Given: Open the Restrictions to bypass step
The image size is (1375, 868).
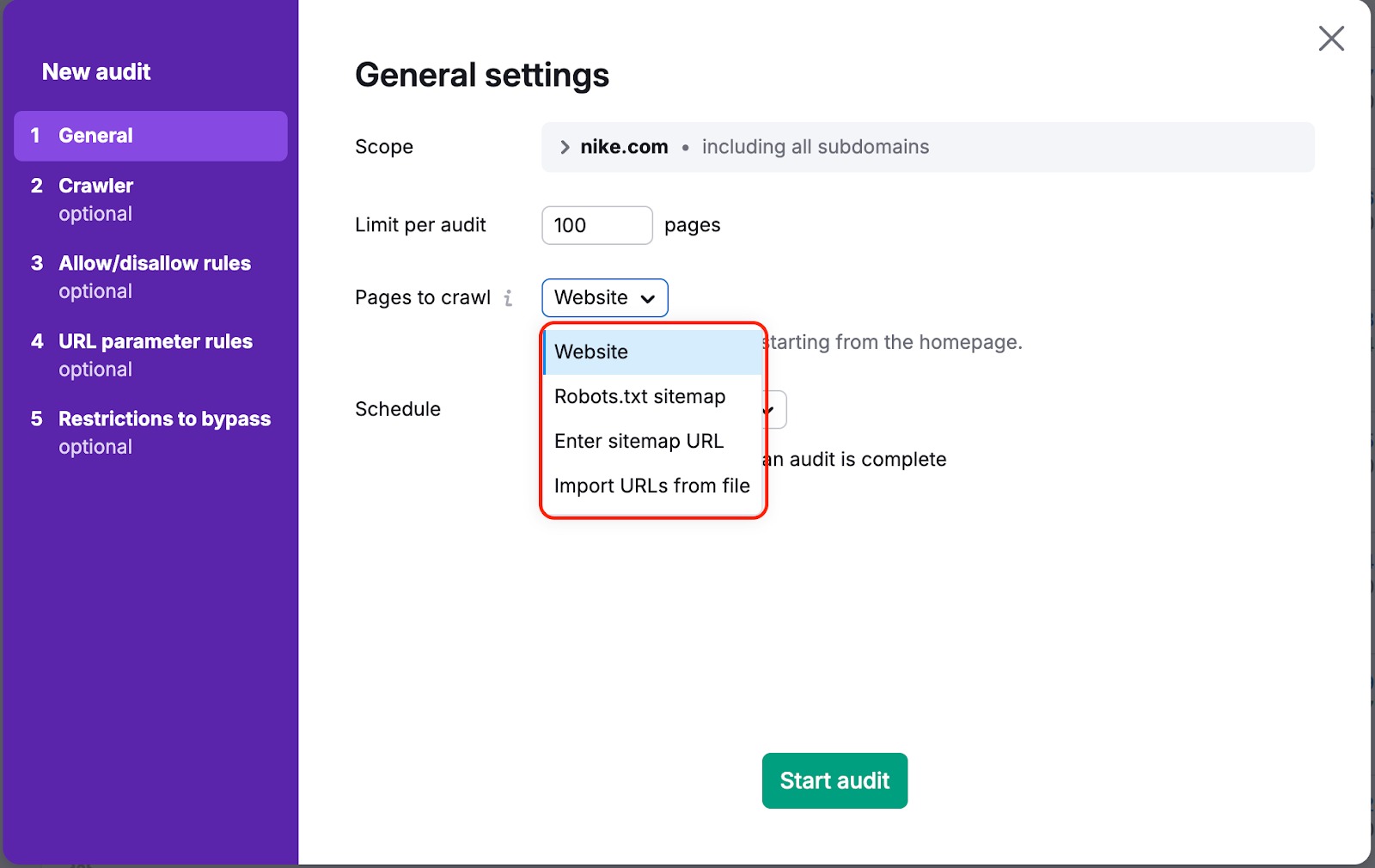Looking at the screenshot, I should click(x=164, y=419).
